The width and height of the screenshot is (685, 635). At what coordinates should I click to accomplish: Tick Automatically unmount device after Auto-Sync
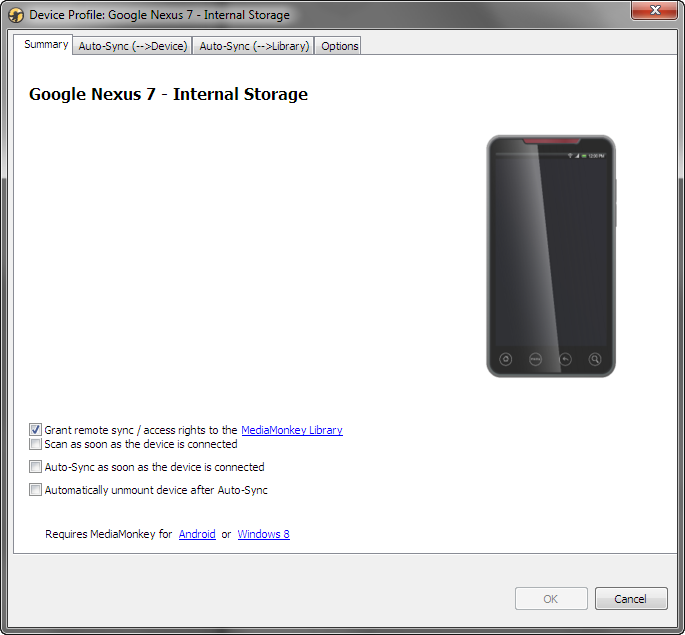[36, 490]
